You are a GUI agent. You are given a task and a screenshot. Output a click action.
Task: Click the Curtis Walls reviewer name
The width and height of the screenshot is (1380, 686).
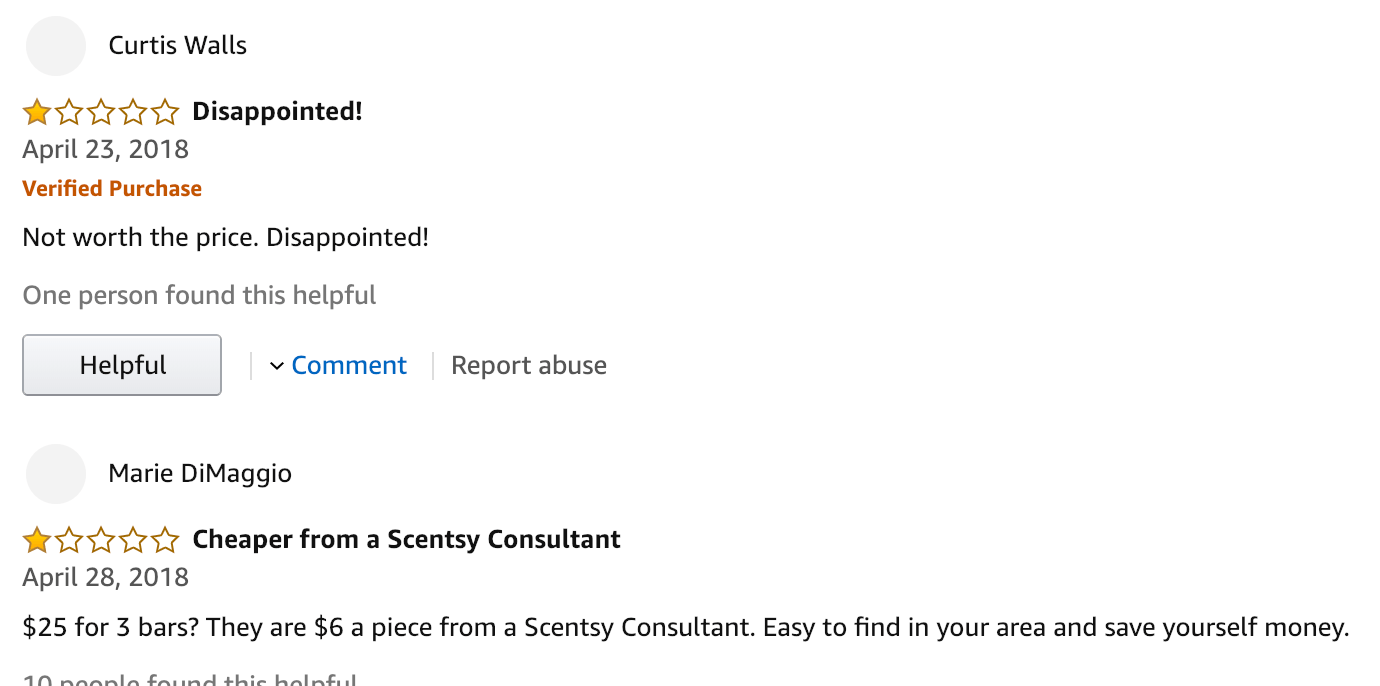point(177,46)
